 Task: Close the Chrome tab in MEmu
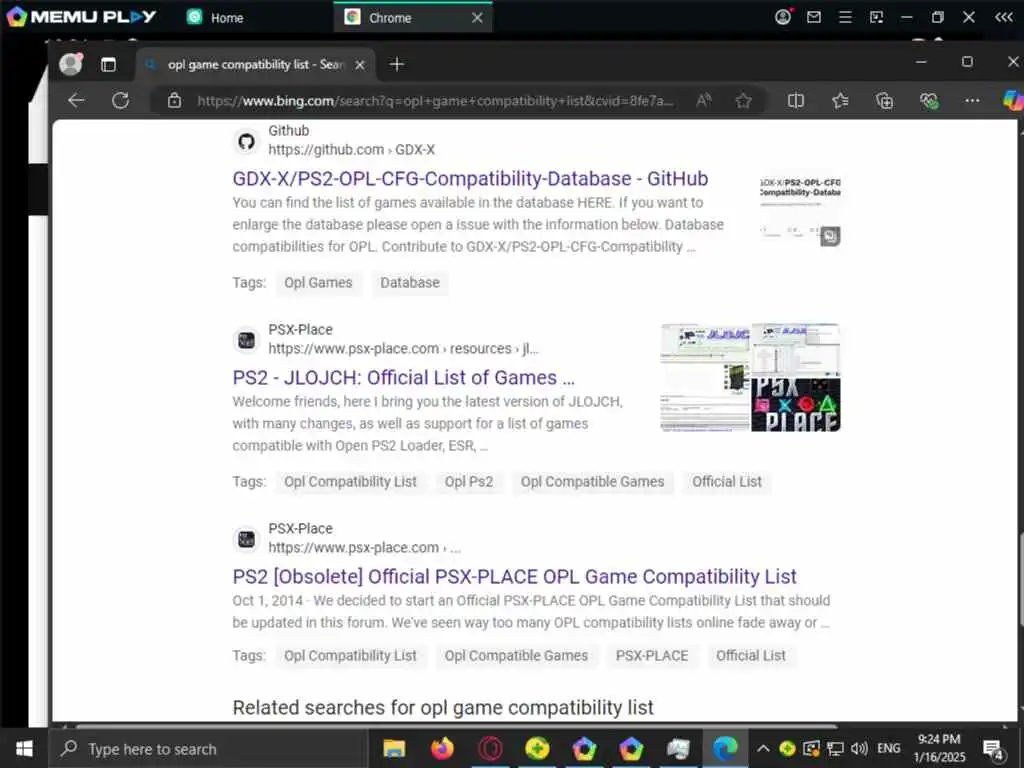[477, 18]
